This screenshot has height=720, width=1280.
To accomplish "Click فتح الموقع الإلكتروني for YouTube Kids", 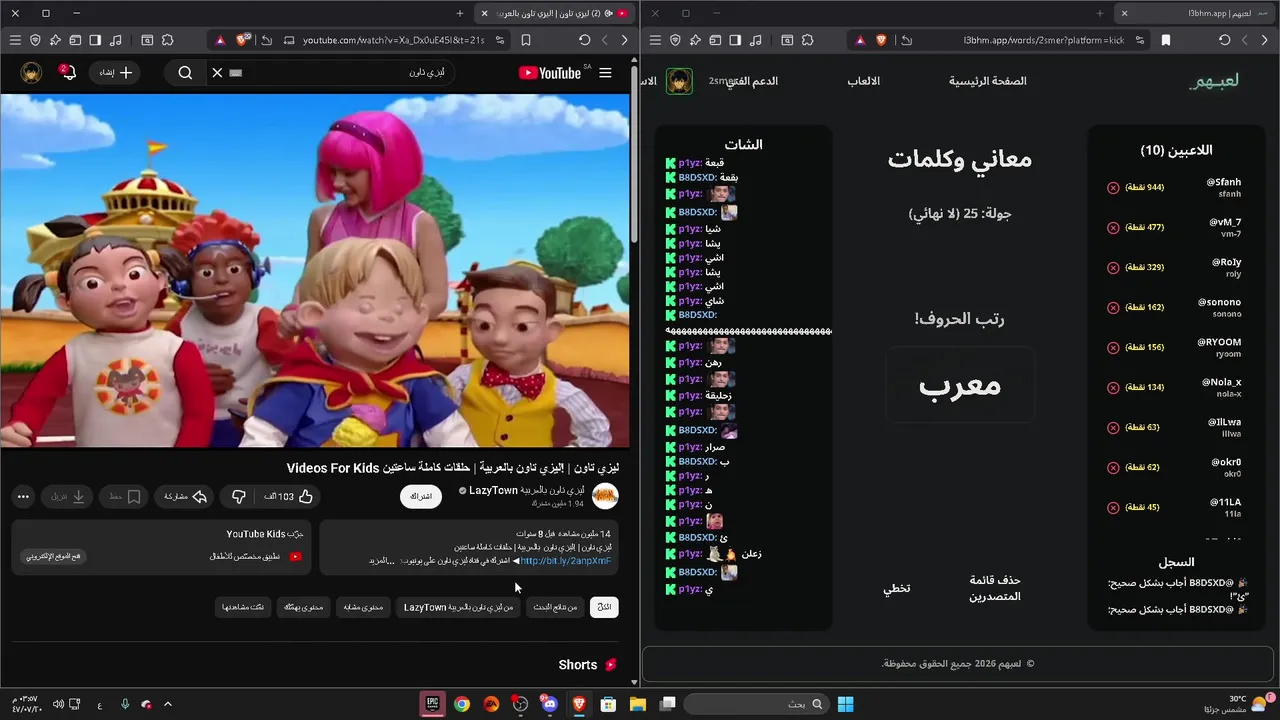I will coord(54,556).
